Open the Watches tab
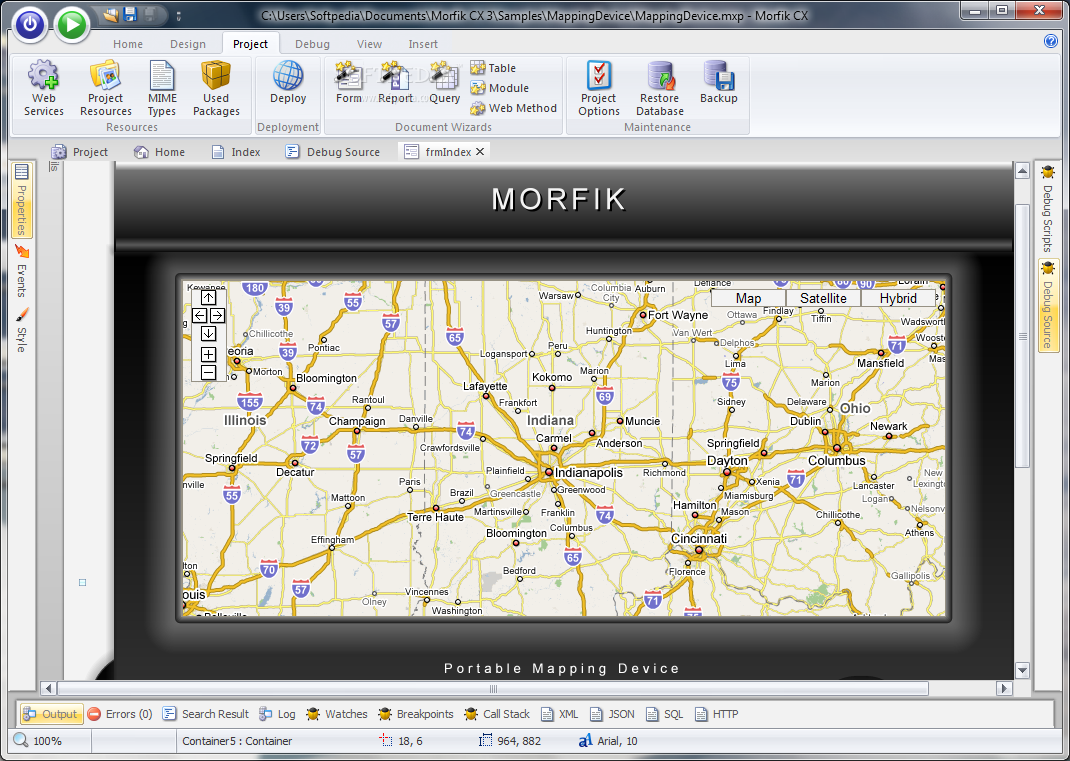Image resolution: width=1070 pixels, height=761 pixels. [x=337, y=714]
